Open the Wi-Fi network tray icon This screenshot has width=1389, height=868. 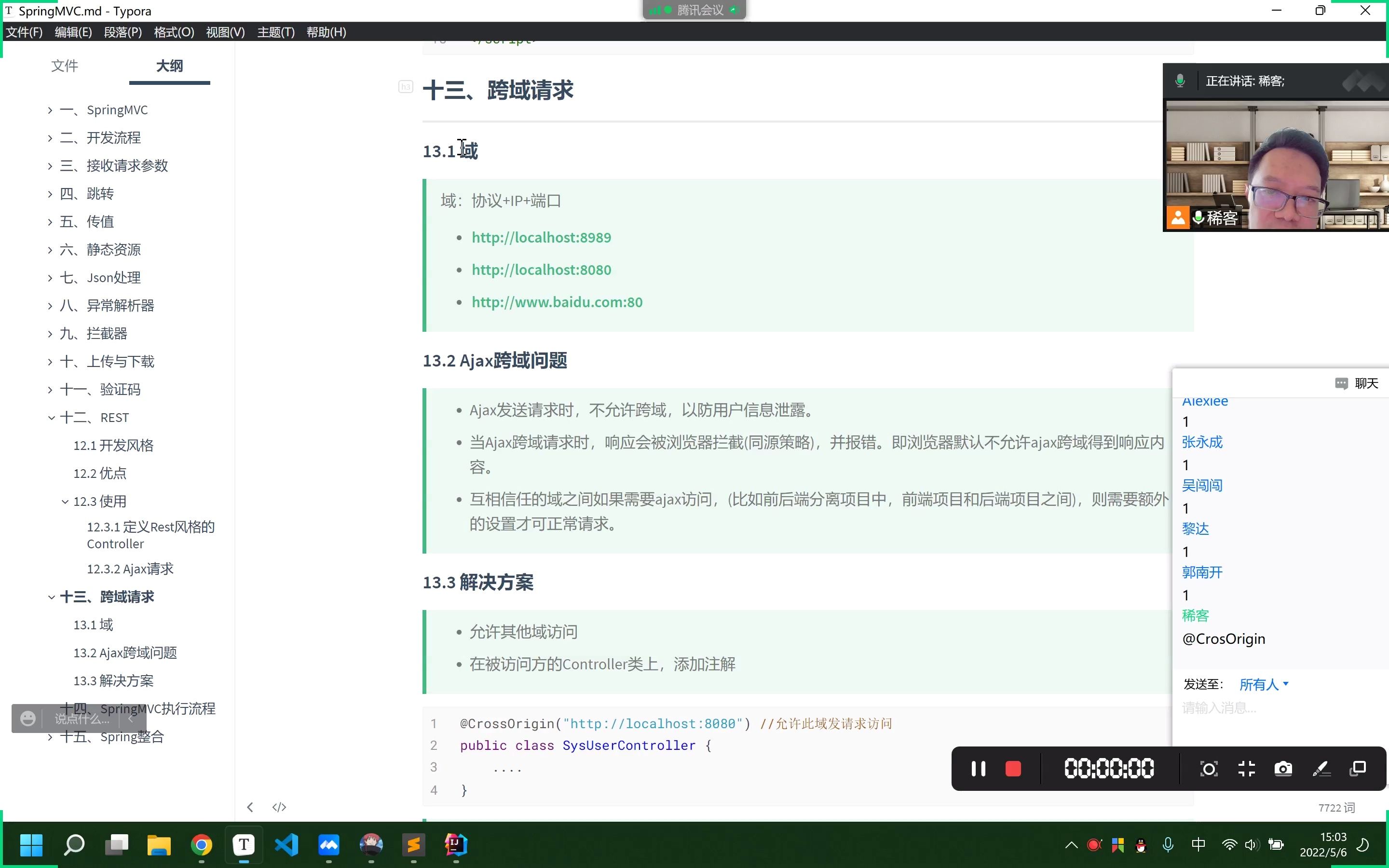click(1229, 844)
